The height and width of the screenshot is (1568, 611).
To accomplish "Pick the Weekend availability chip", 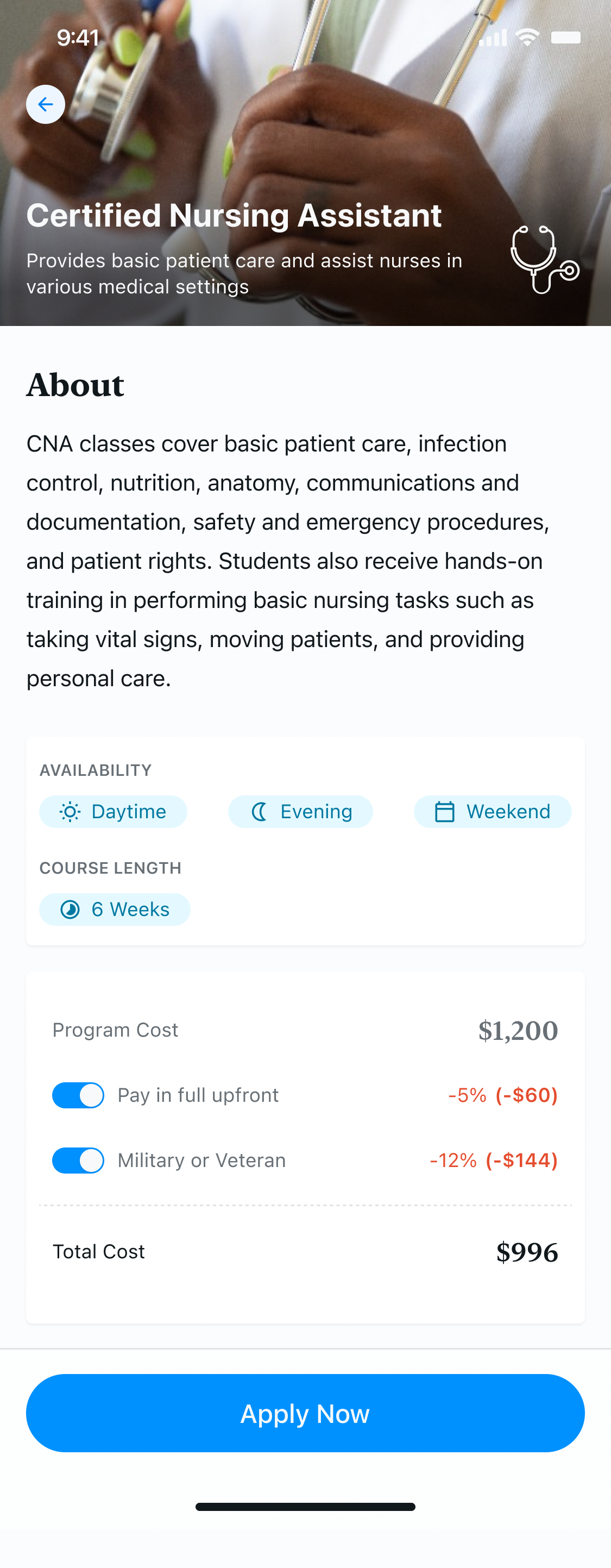I will tap(492, 811).
